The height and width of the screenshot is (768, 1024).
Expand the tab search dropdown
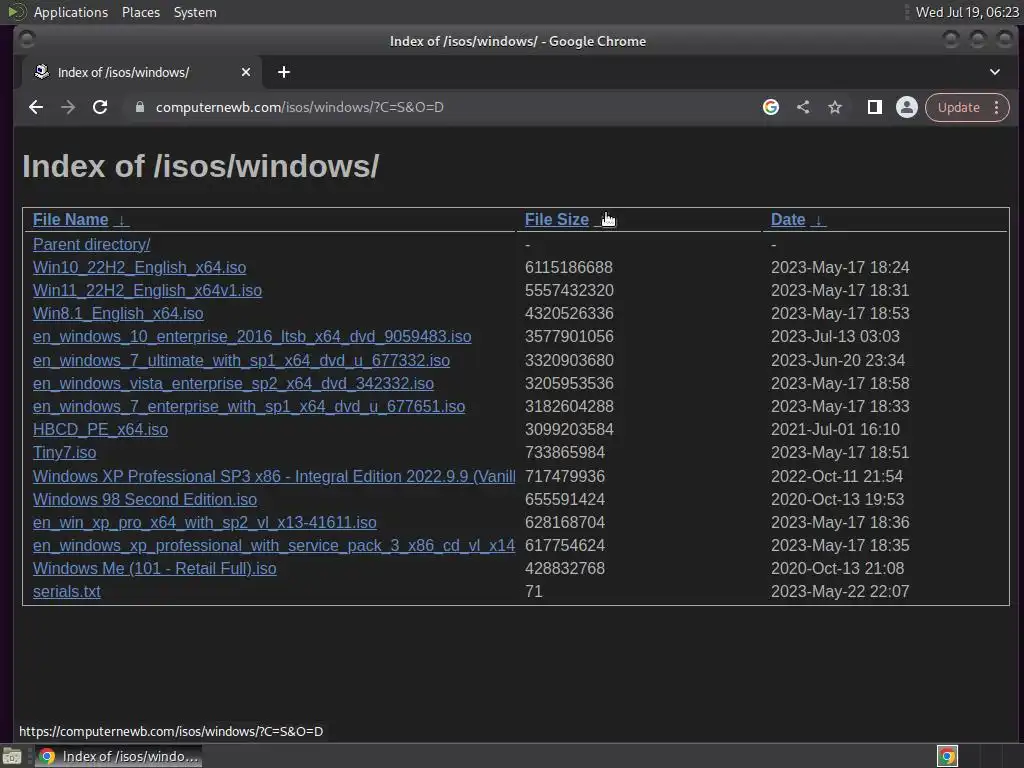pos(995,72)
